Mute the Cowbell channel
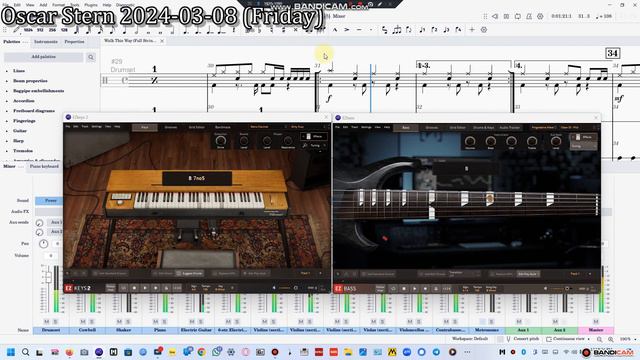The width and height of the screenshot is (640, 360). point(82,322)
